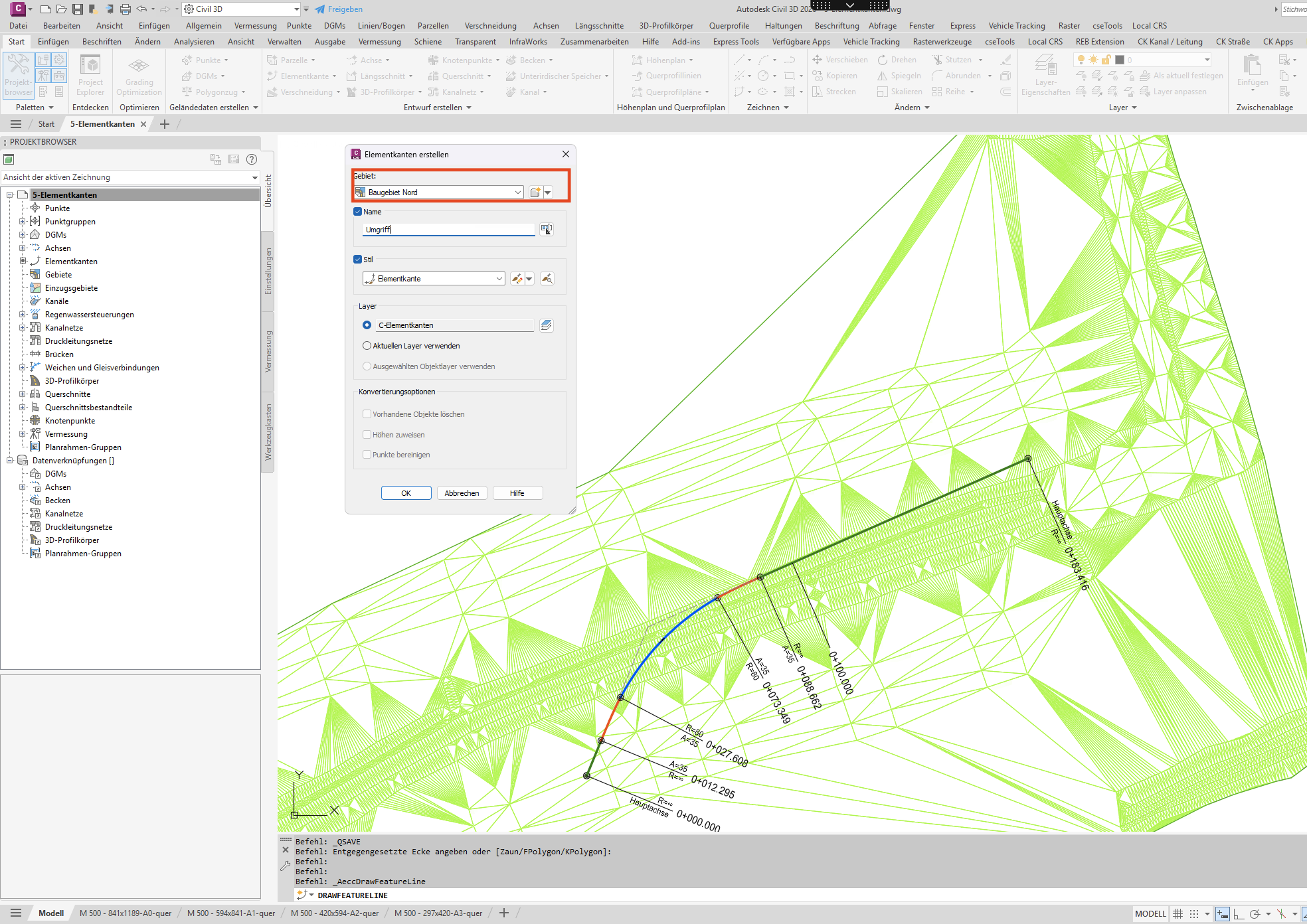Click the layer color swatch in Layer dropdown
This screenshot has height=924, width=1307.
1120,60
